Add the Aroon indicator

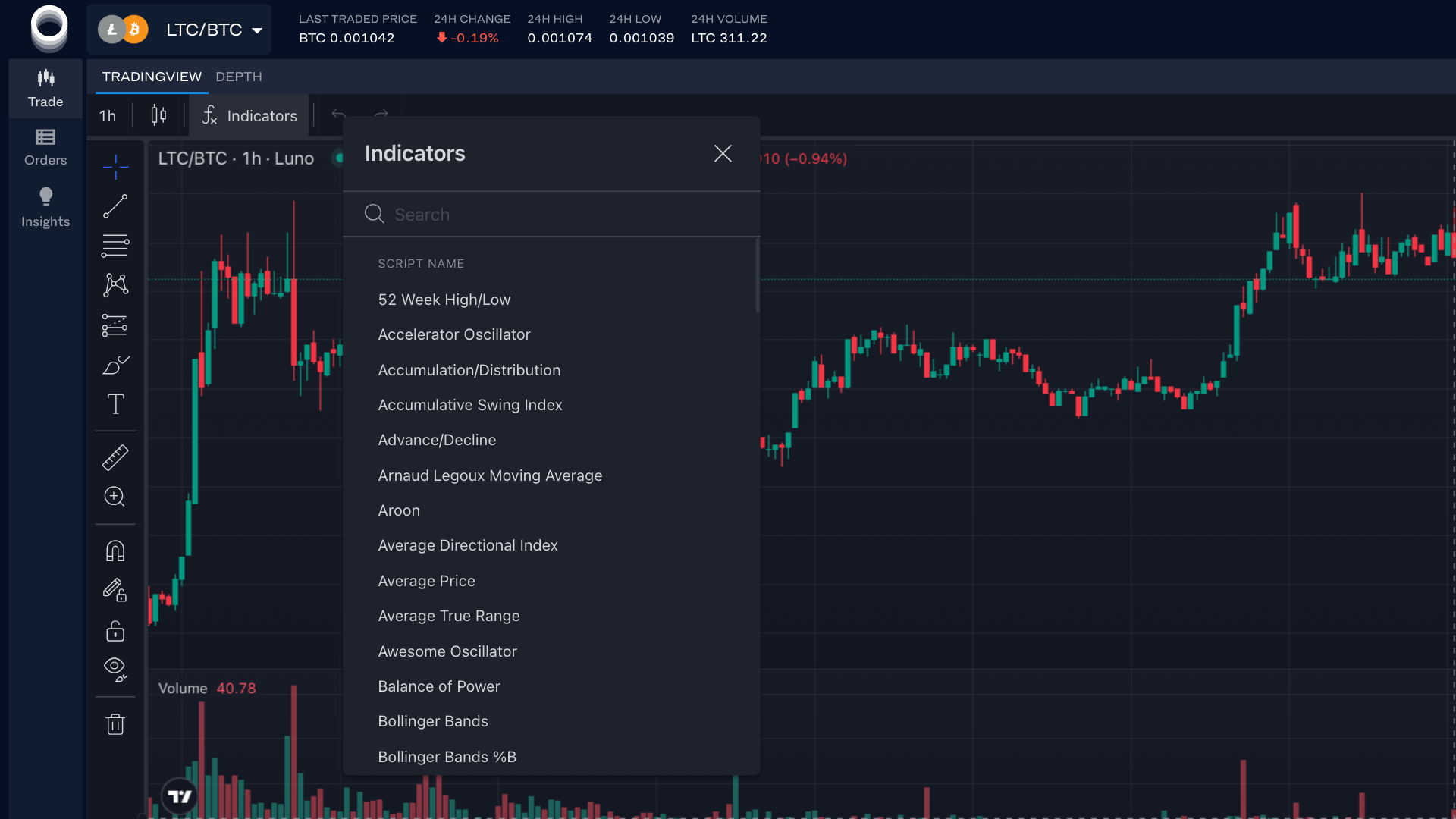coord(550,510)
